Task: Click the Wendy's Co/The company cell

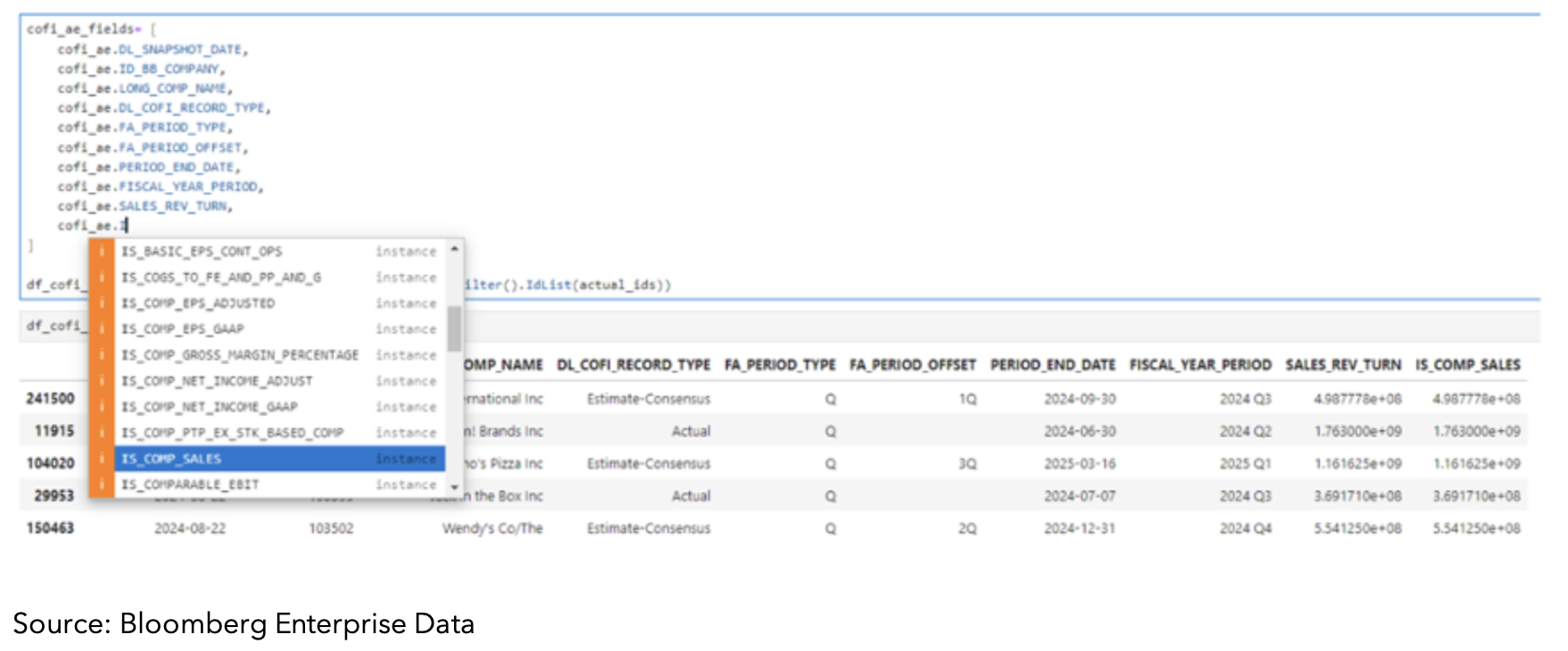Action: pos(492,528)
